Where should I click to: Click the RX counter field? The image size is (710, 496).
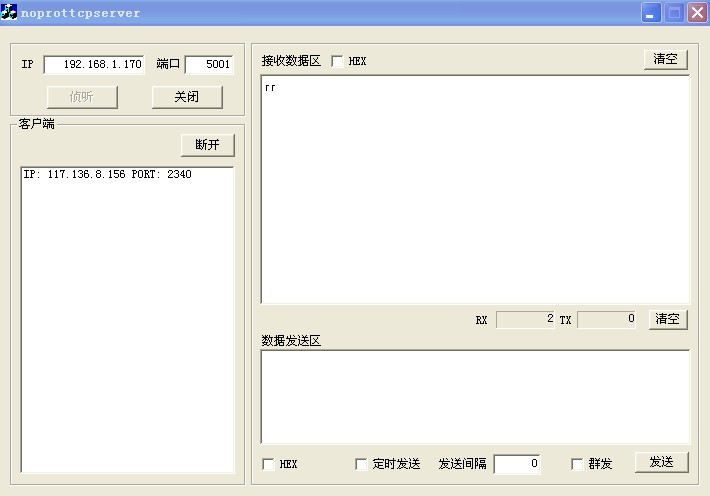pyautogui.click(x=525, y=319)
